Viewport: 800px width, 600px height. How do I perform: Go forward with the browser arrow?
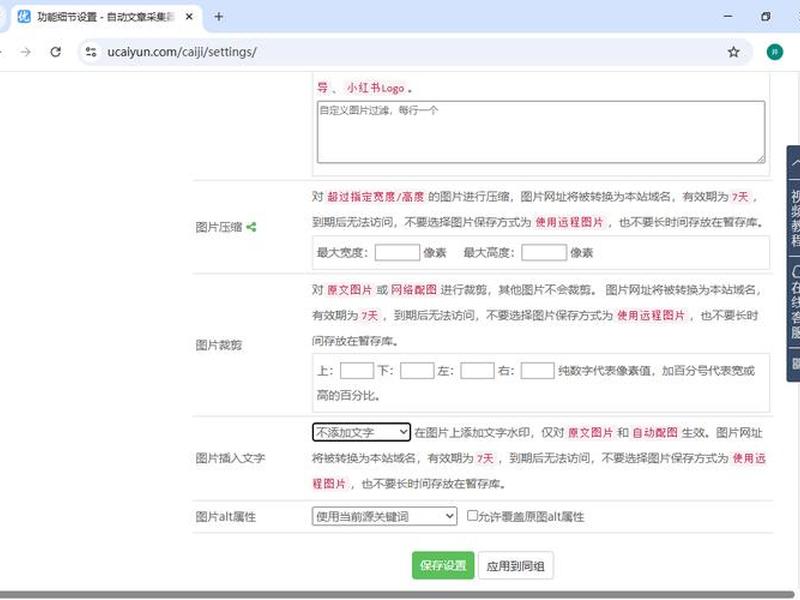coord(26,52)
